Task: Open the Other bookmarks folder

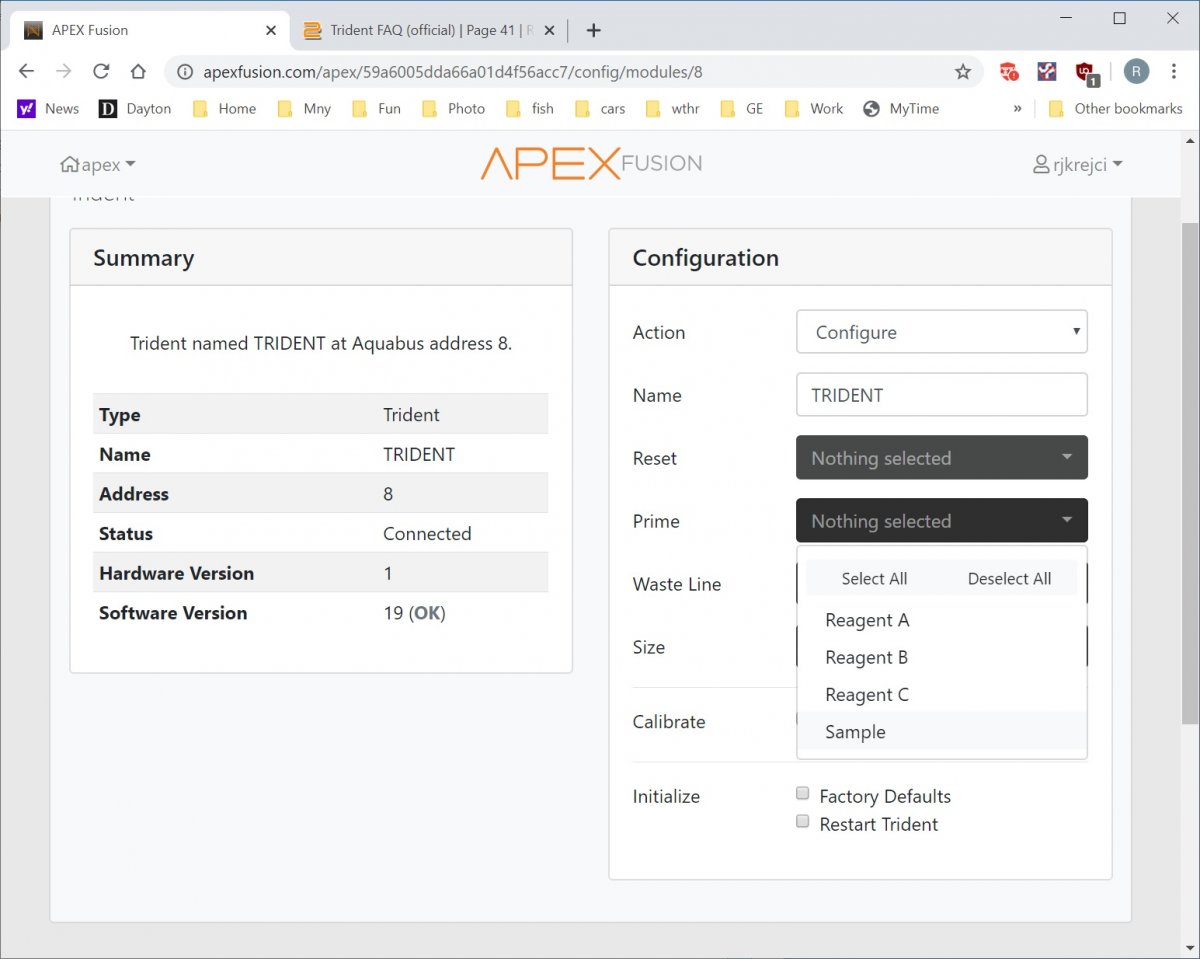Action: pyautogui.click(x=1115, y=108)
